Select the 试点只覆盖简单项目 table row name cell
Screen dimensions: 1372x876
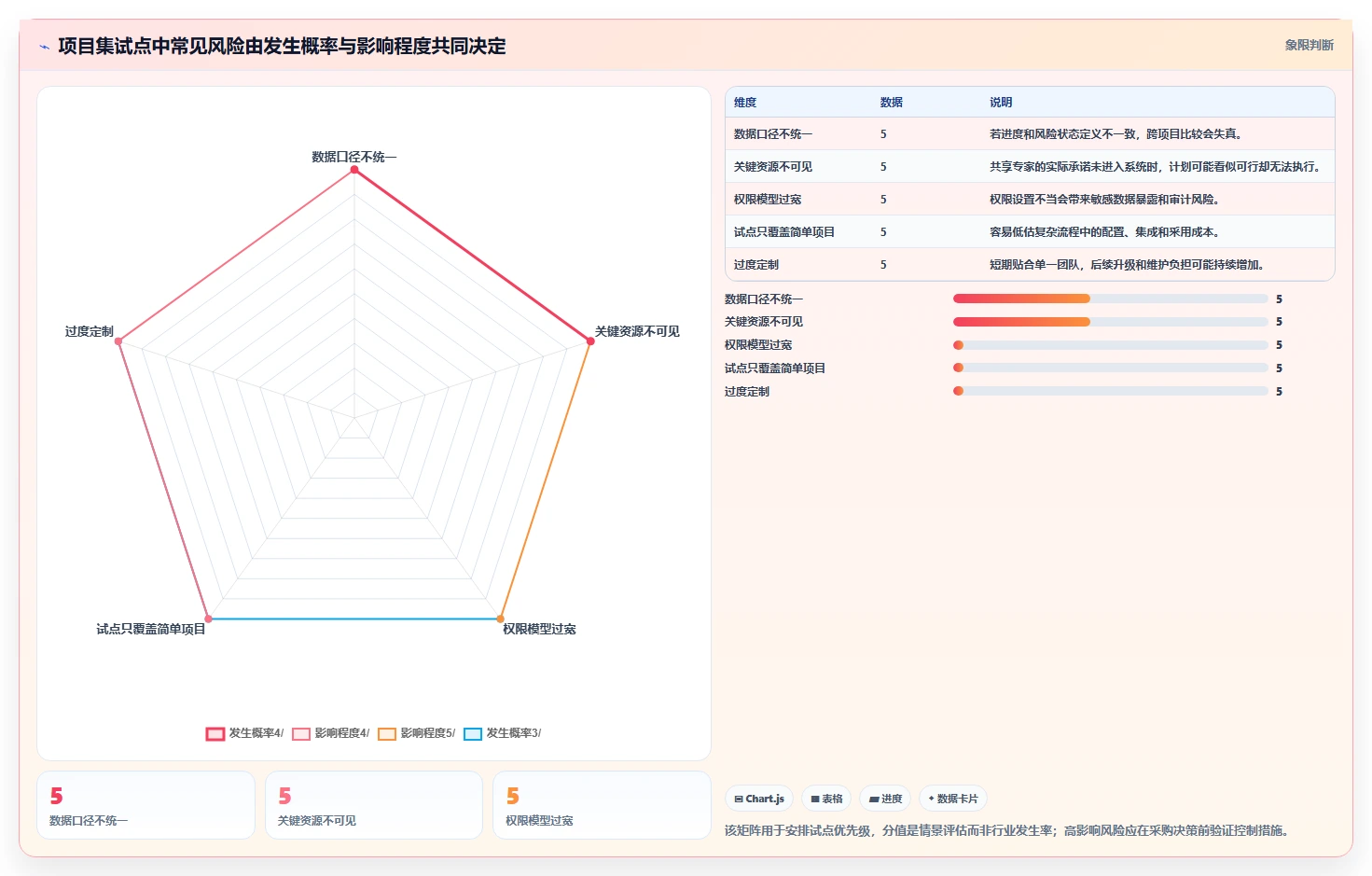tap(784, 232)
